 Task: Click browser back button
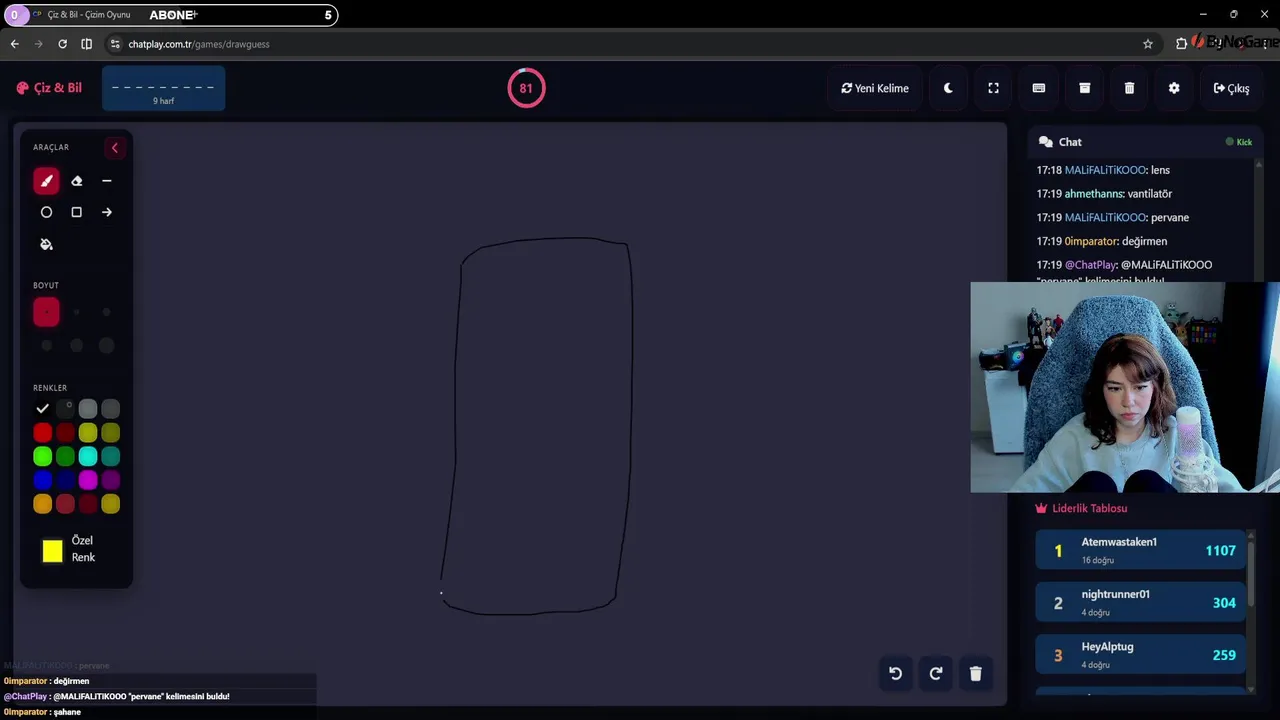pyautogui.click(x=14, y=44)
